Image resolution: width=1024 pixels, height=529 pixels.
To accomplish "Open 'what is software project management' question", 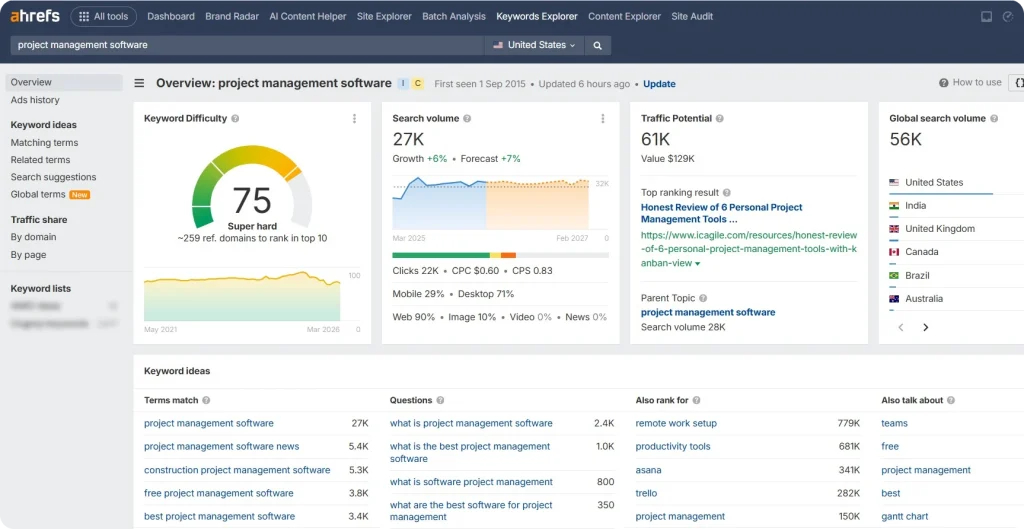I will tap(471, 482).
